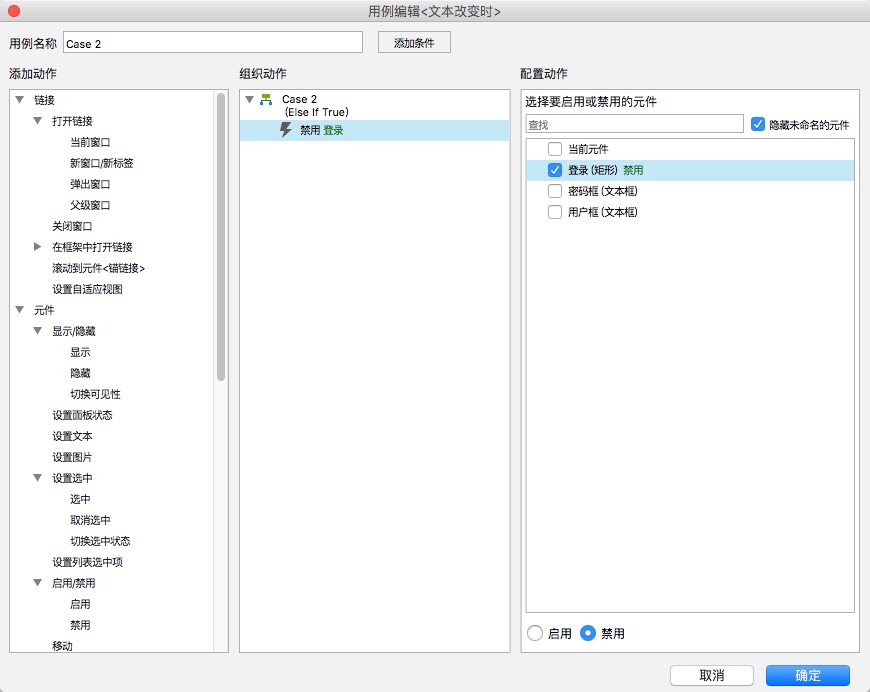Select the 新窗口/新标签 action
870x692 pixels.
tap(102, 163)
